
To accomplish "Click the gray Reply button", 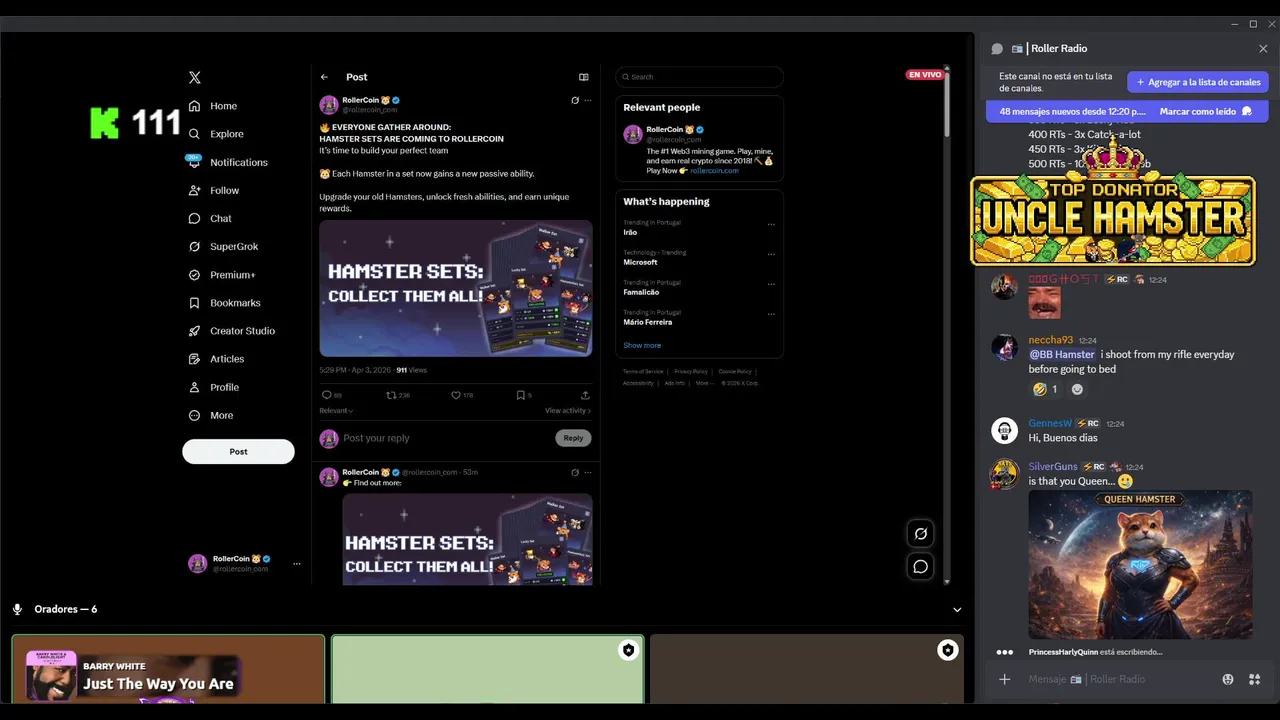I will pyautogui.click(x=573, y=438).
